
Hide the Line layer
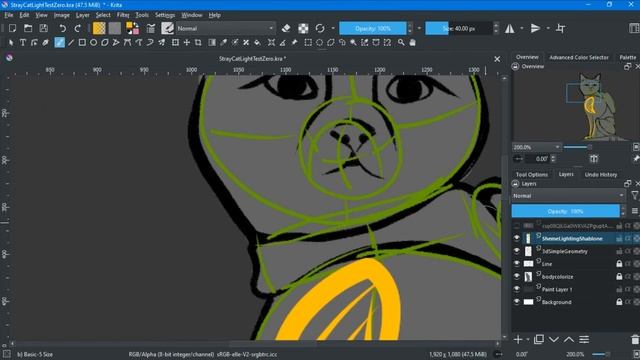(x=517, y=263)
